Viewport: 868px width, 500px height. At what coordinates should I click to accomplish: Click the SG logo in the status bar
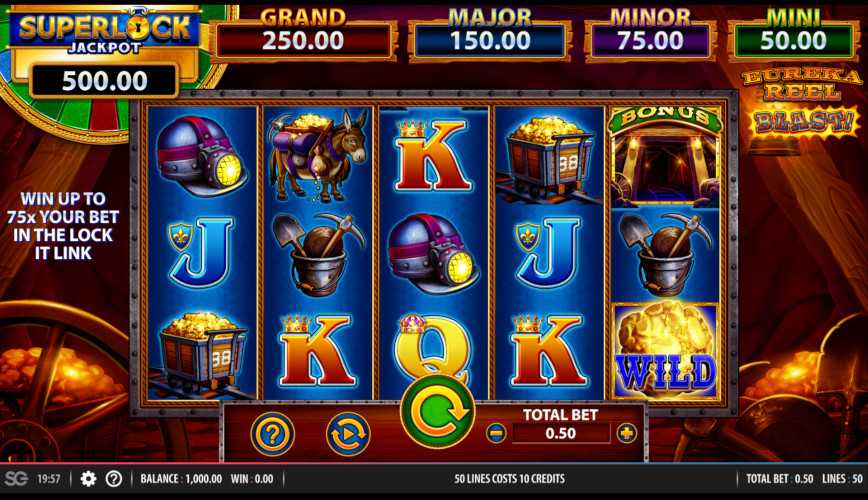[16, 478]
